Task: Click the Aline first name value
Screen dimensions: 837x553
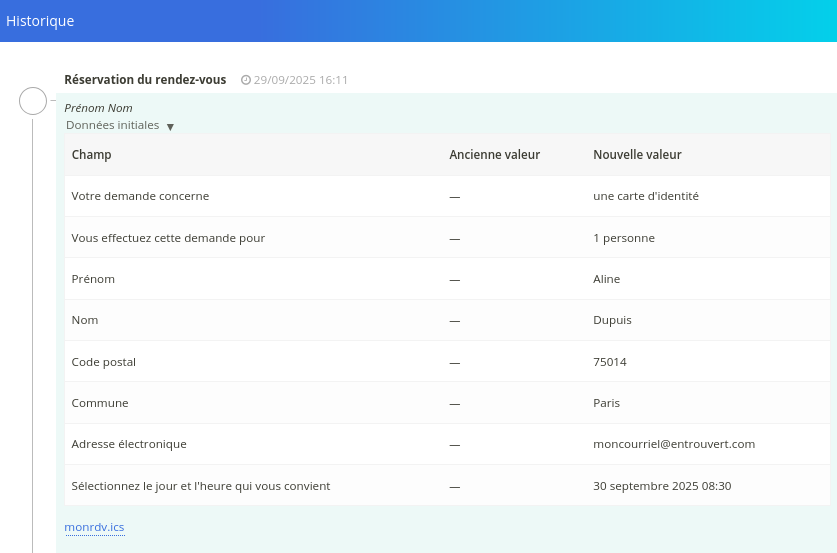Action: click(x=606, y=279)
